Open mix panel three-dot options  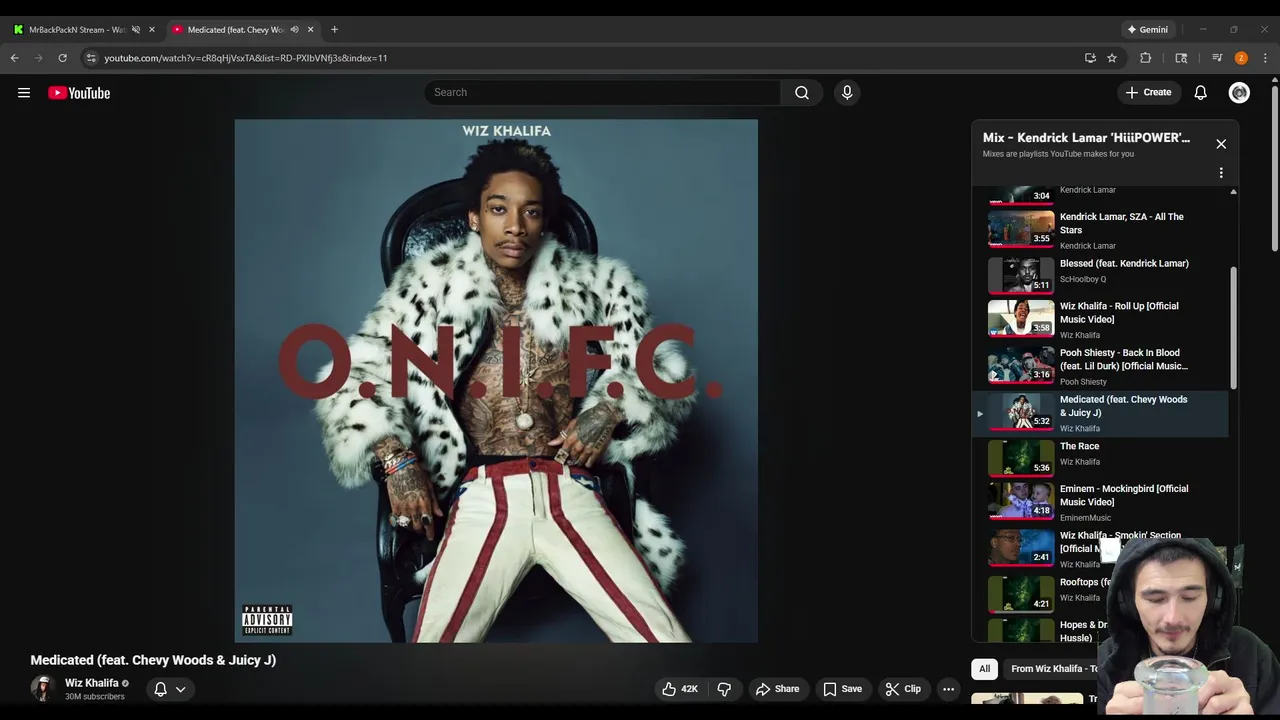(x=1221, y=173)
